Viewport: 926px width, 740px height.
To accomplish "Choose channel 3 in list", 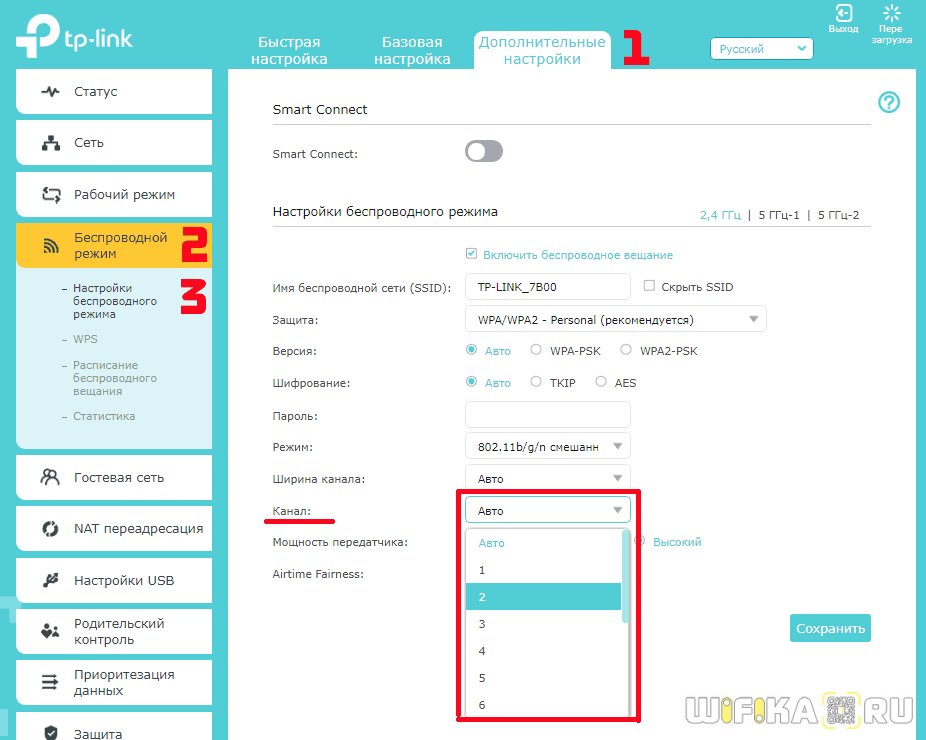I will [x=543, y=624].
